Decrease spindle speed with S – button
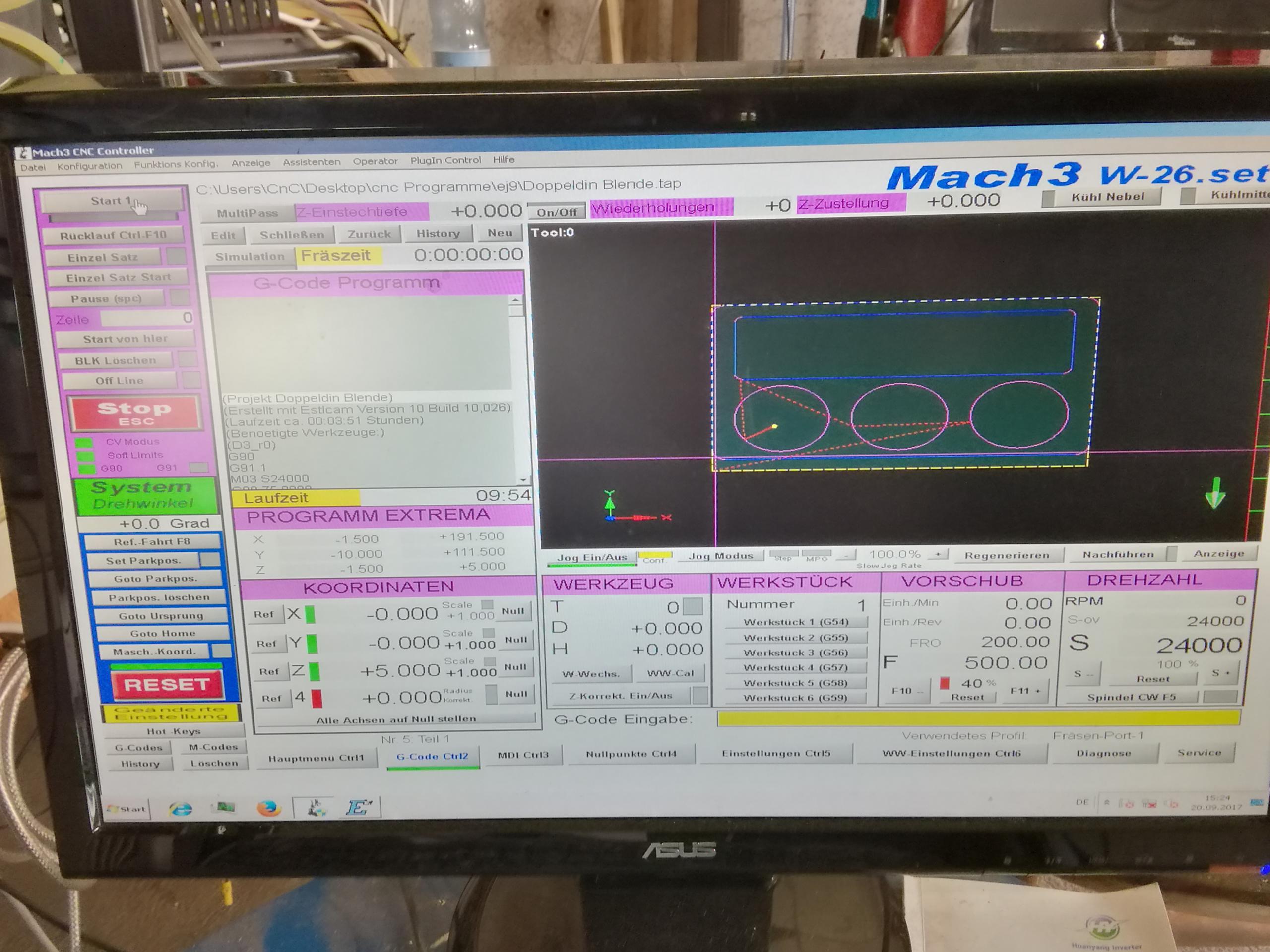 1082,674
